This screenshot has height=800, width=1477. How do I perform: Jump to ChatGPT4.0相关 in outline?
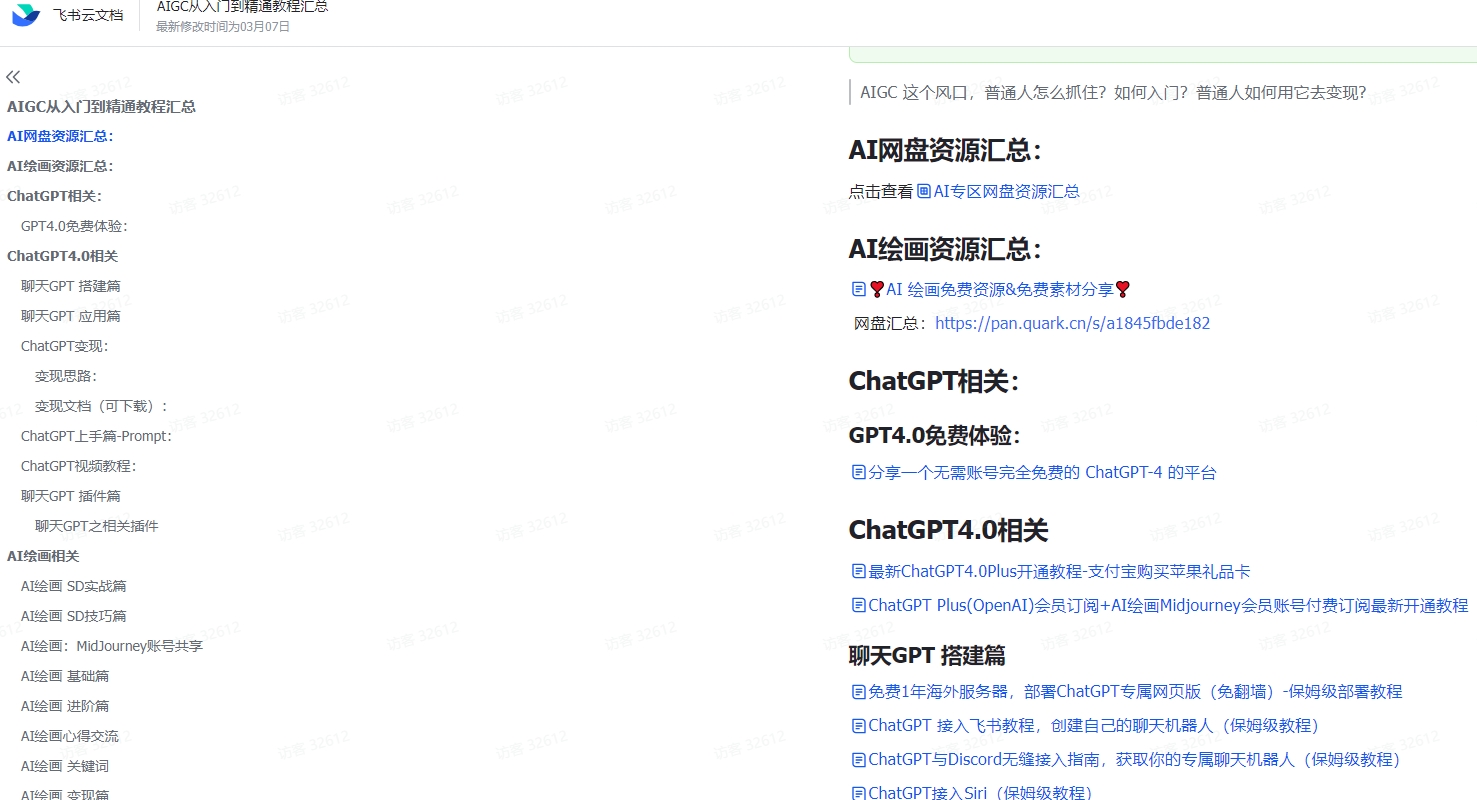(x=62, y=256)
